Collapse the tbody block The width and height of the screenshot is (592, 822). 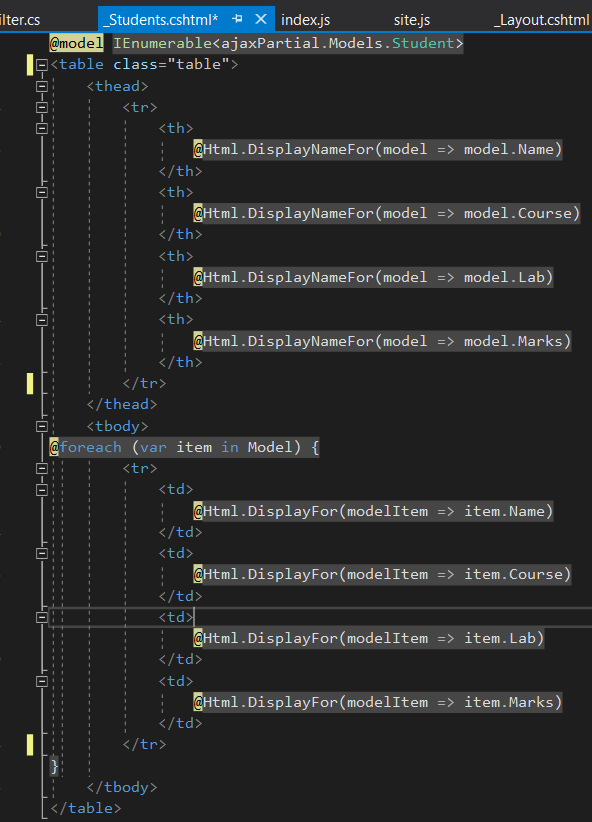42,426
